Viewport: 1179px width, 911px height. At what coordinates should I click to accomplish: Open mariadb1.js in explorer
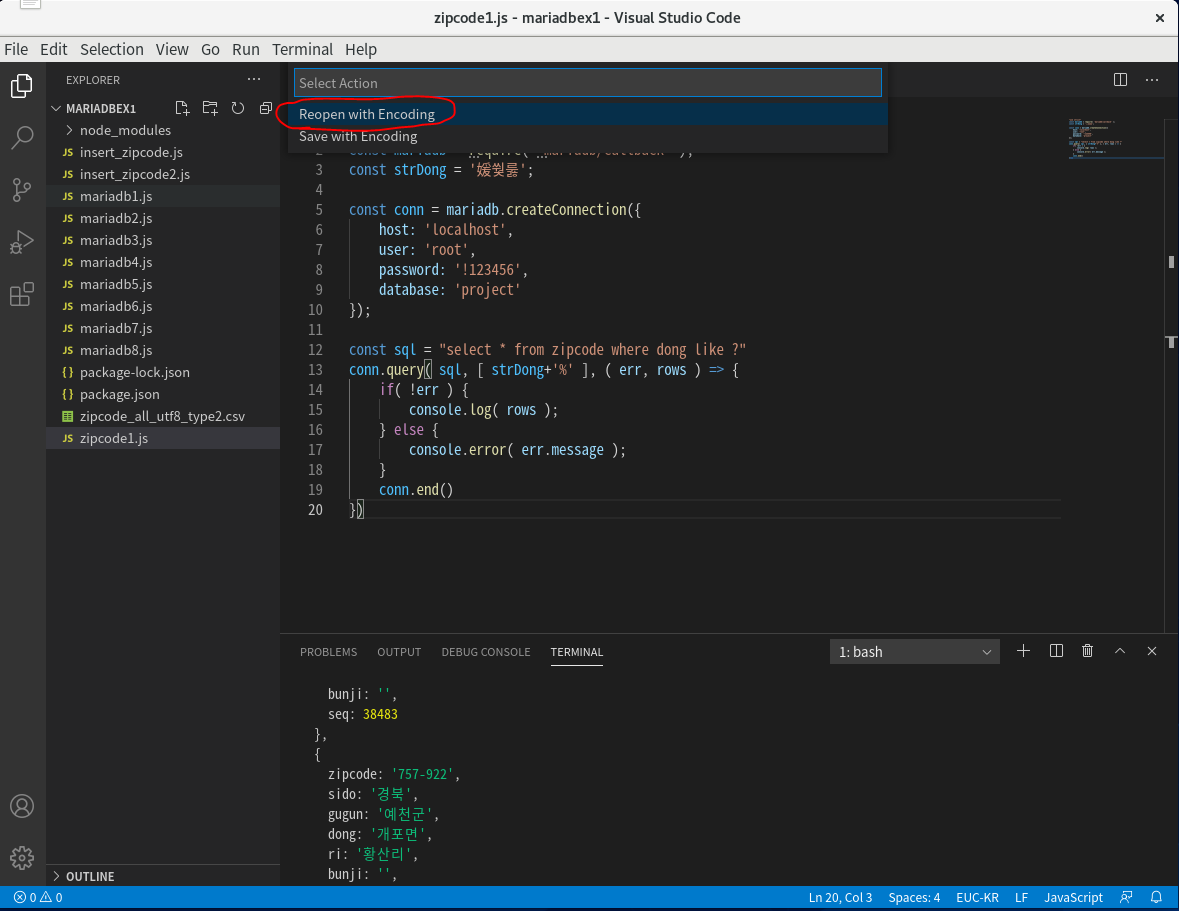tap(163, 196)
